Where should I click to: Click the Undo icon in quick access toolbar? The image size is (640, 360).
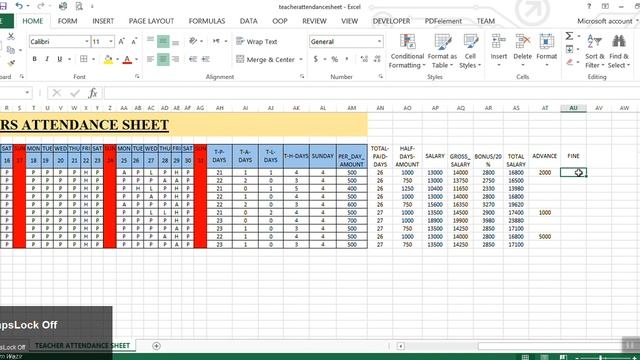coord(19,6)
